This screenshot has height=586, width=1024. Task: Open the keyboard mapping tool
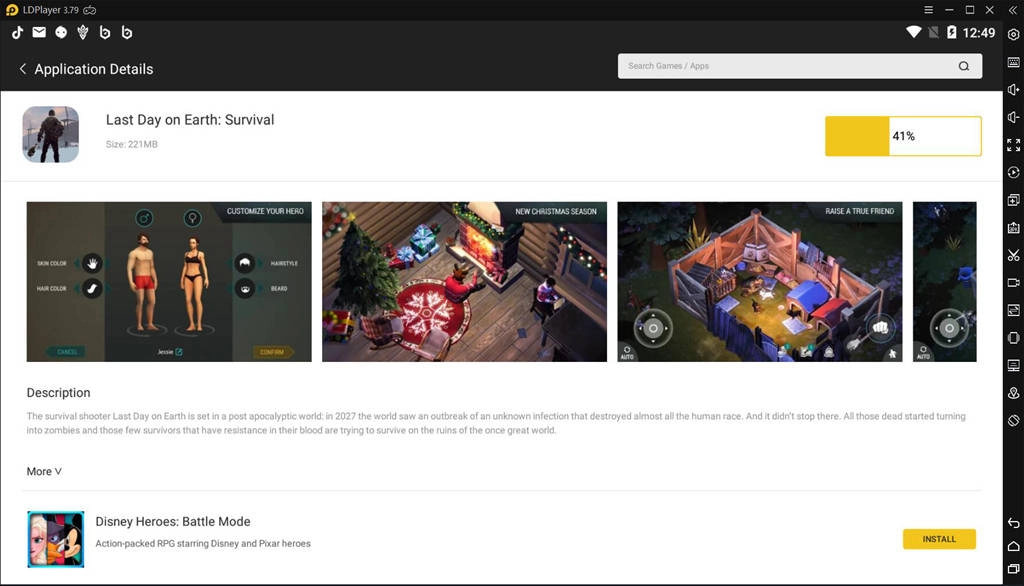pos(1014,62)
